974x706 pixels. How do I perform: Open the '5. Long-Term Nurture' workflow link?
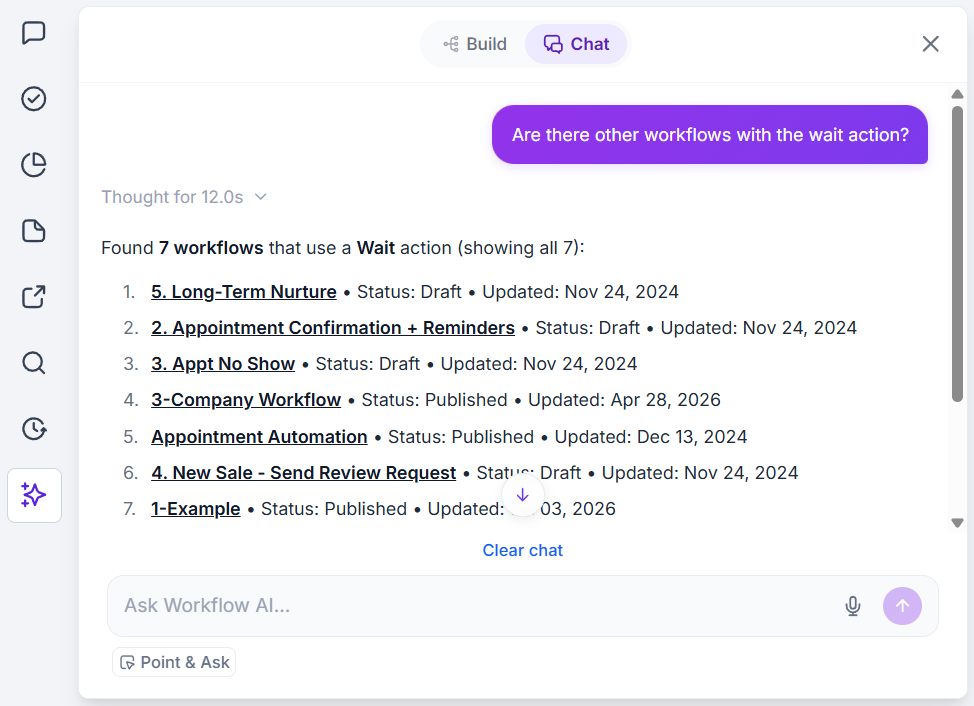click(x=244, y=292)
